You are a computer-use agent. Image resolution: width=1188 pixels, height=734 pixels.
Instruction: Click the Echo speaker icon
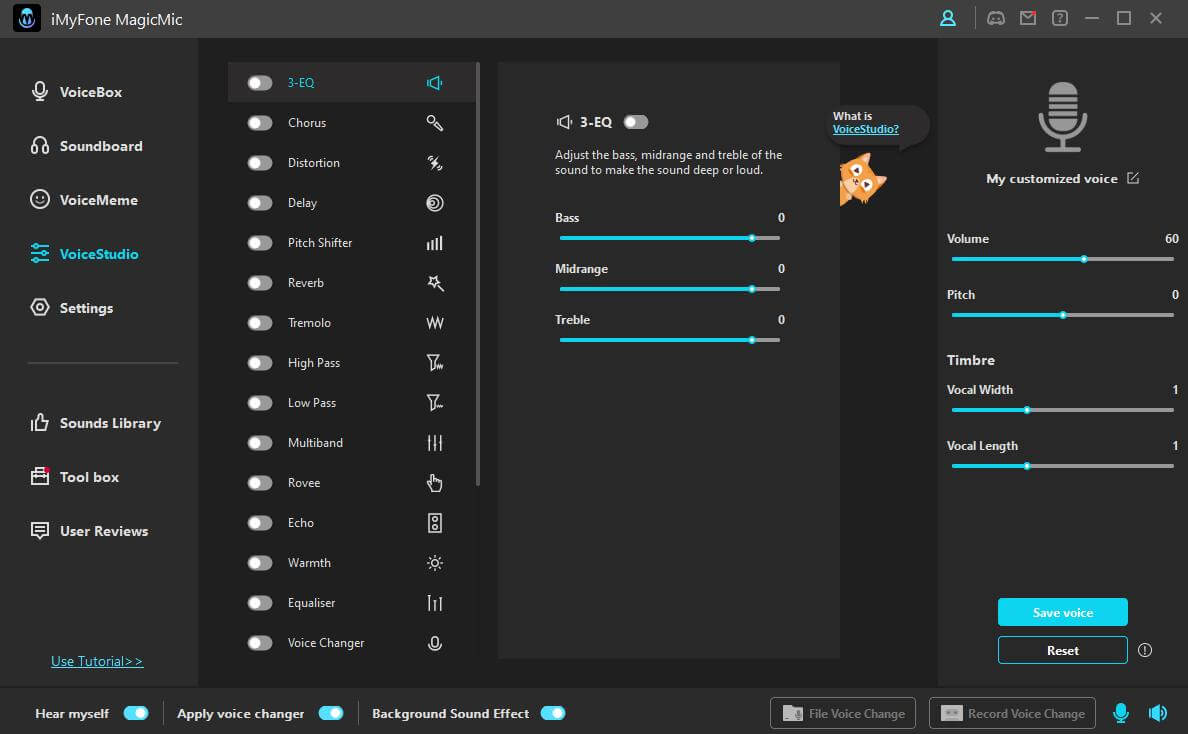[434, 523]
